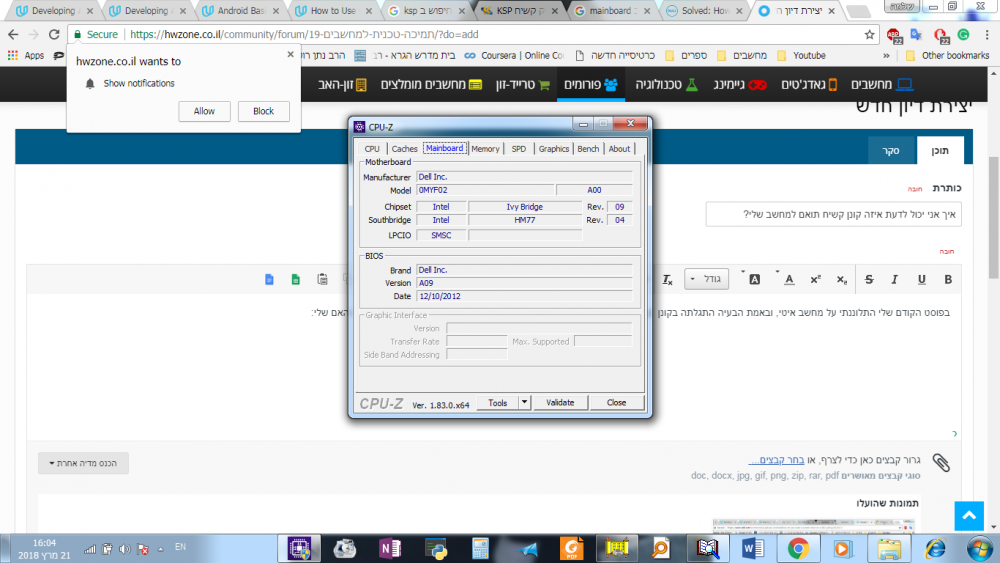This screenshot has height=563, width=1000.
Task: Open the font size dropdown in the editor
Action: click(x=707, y=279)
